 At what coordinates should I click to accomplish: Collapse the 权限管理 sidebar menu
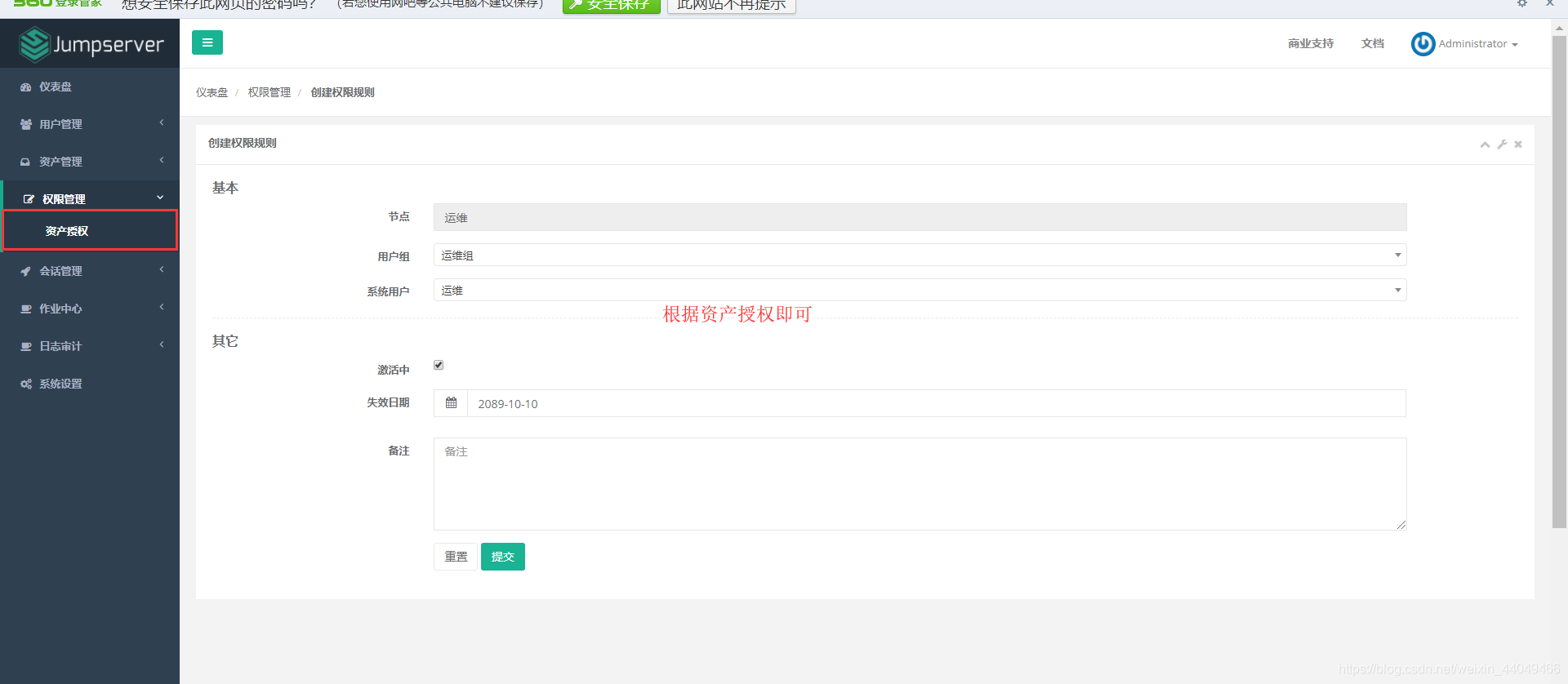[90, 198]
